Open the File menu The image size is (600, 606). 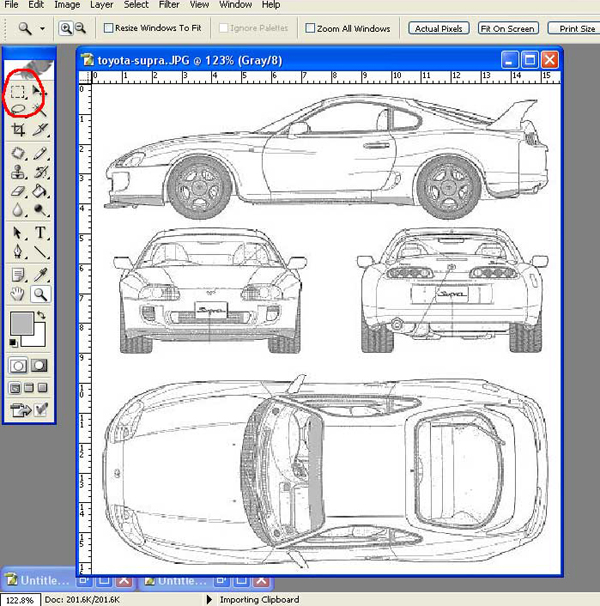[x=11, y=5]
